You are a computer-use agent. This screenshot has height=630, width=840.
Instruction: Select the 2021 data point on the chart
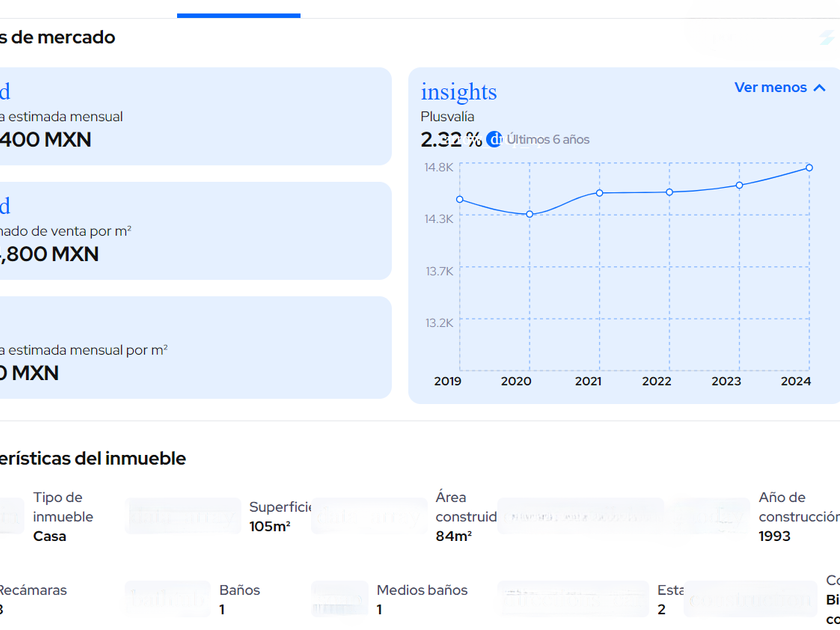(x=600, y=193)
